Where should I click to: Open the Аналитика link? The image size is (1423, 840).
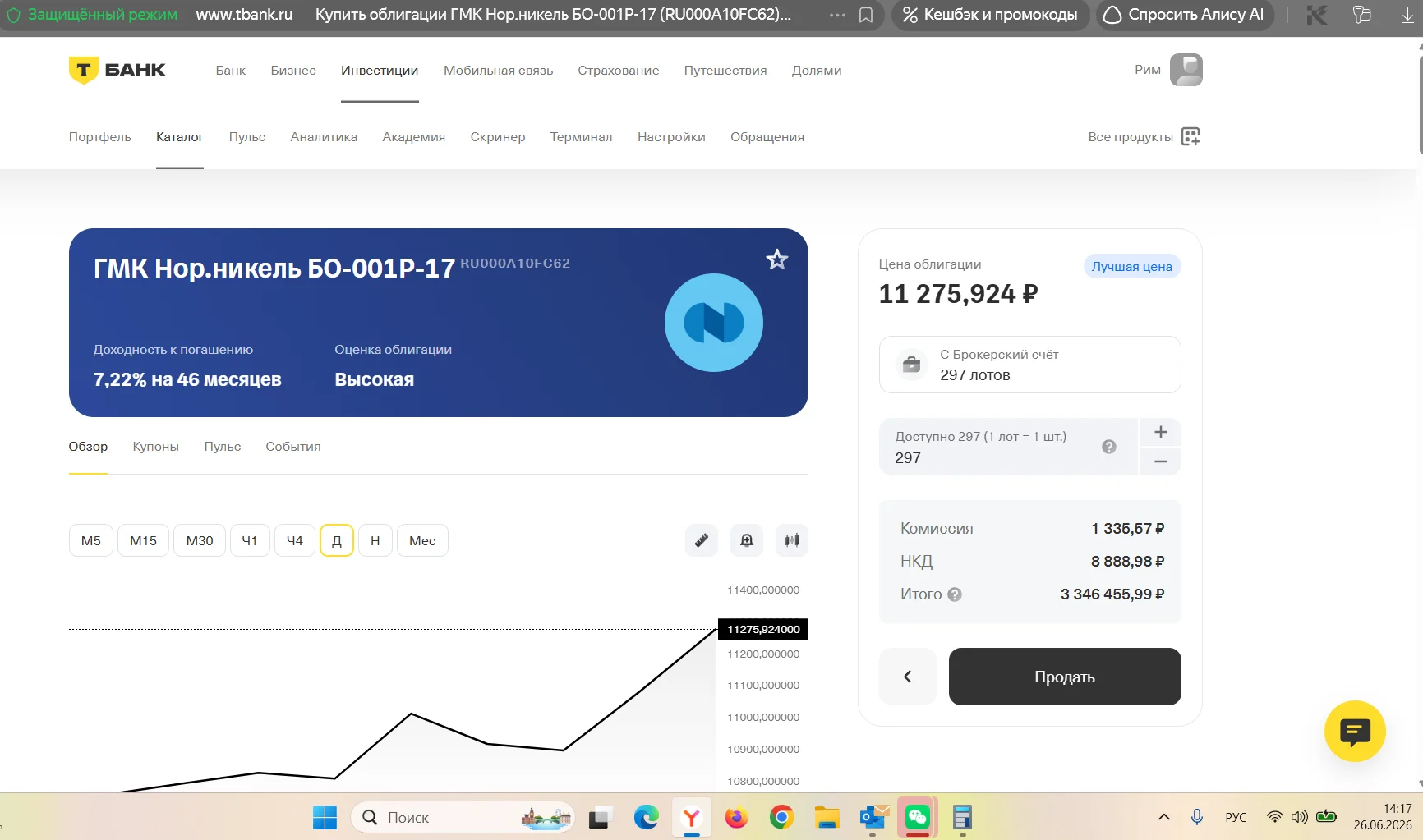pyautogui.click(x=324, y=137)
